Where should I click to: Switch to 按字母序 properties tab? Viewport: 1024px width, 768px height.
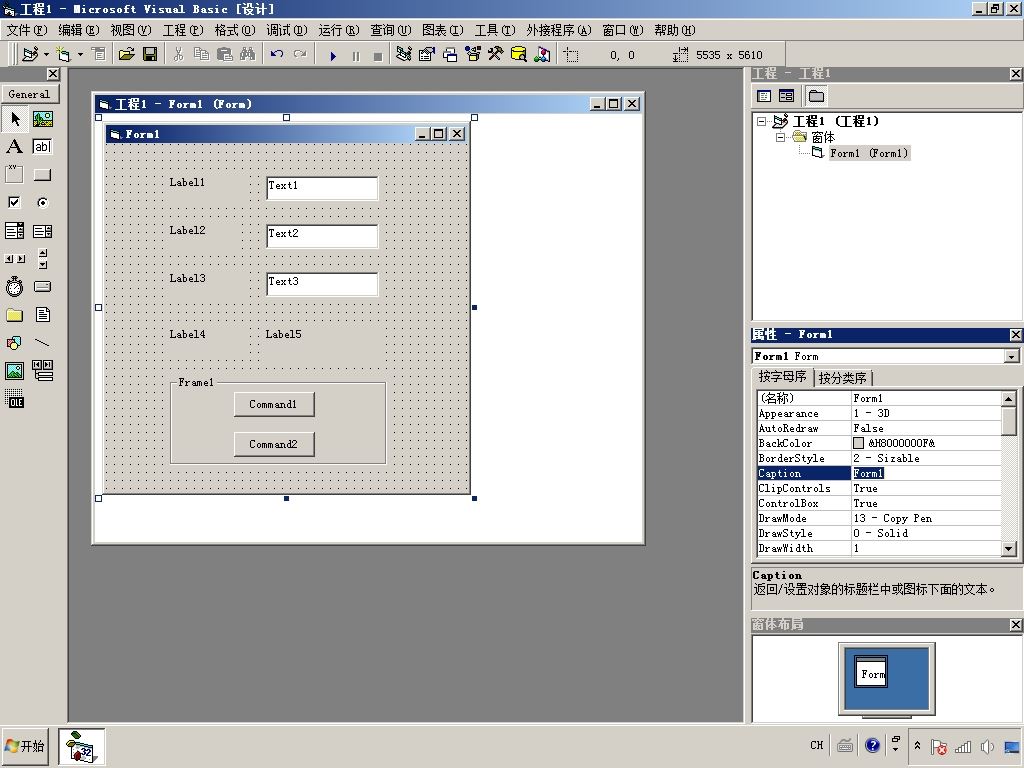(782, 377)
